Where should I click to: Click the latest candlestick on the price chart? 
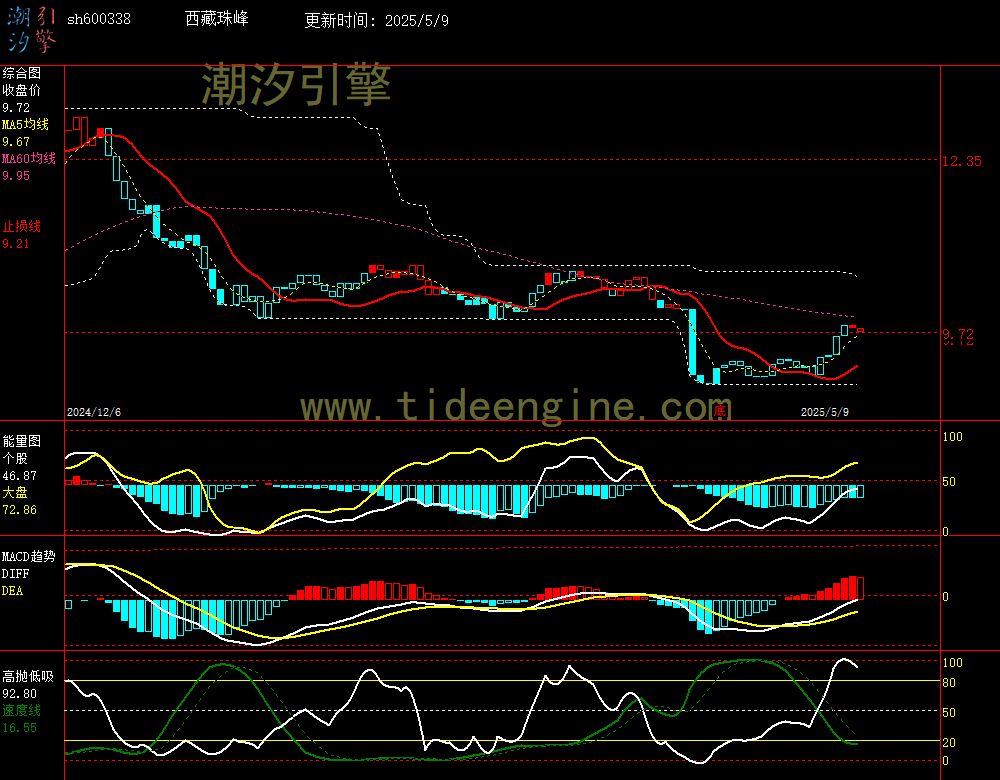(x=860, y=330)
